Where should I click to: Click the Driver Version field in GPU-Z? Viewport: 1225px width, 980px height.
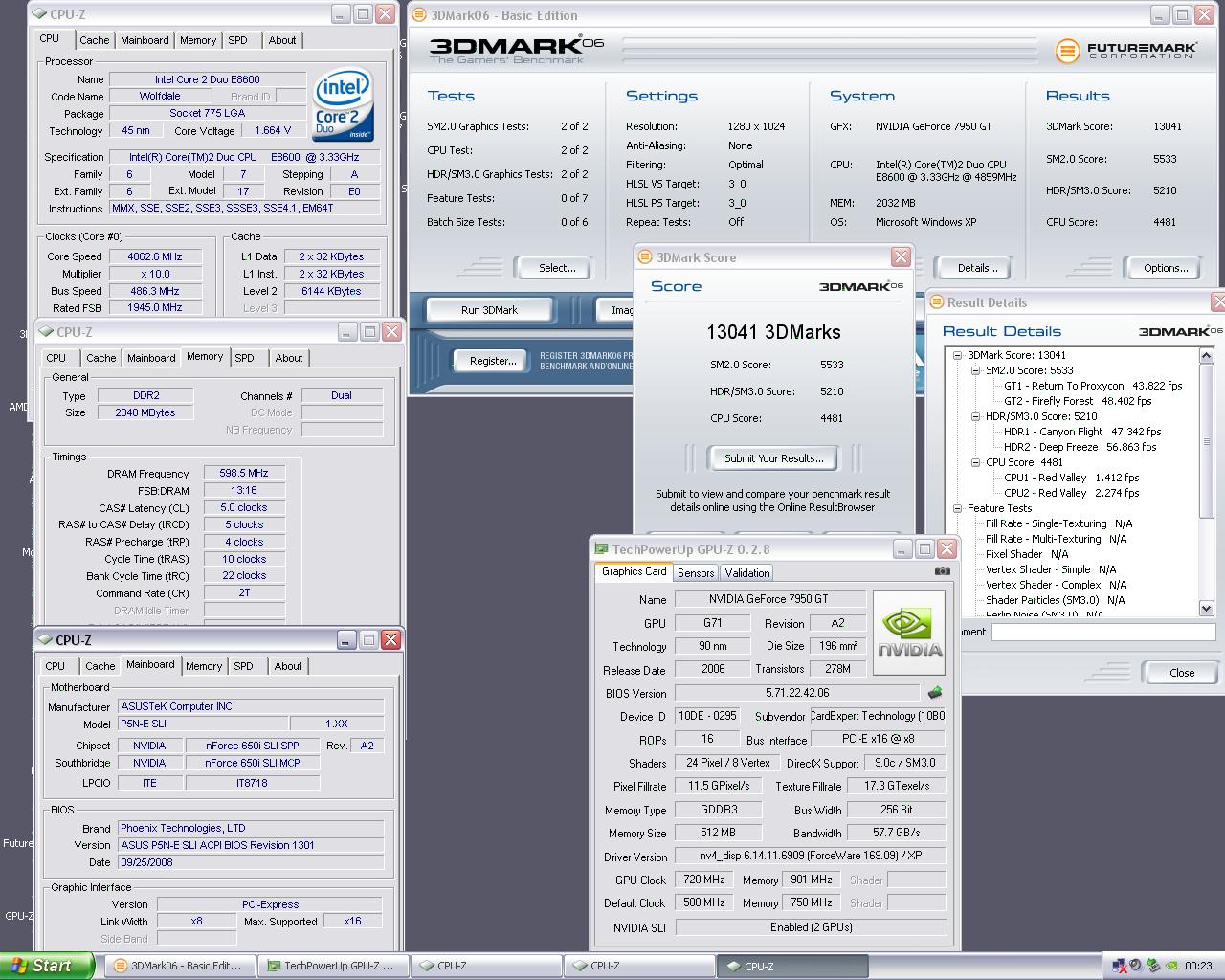[810, 856]
